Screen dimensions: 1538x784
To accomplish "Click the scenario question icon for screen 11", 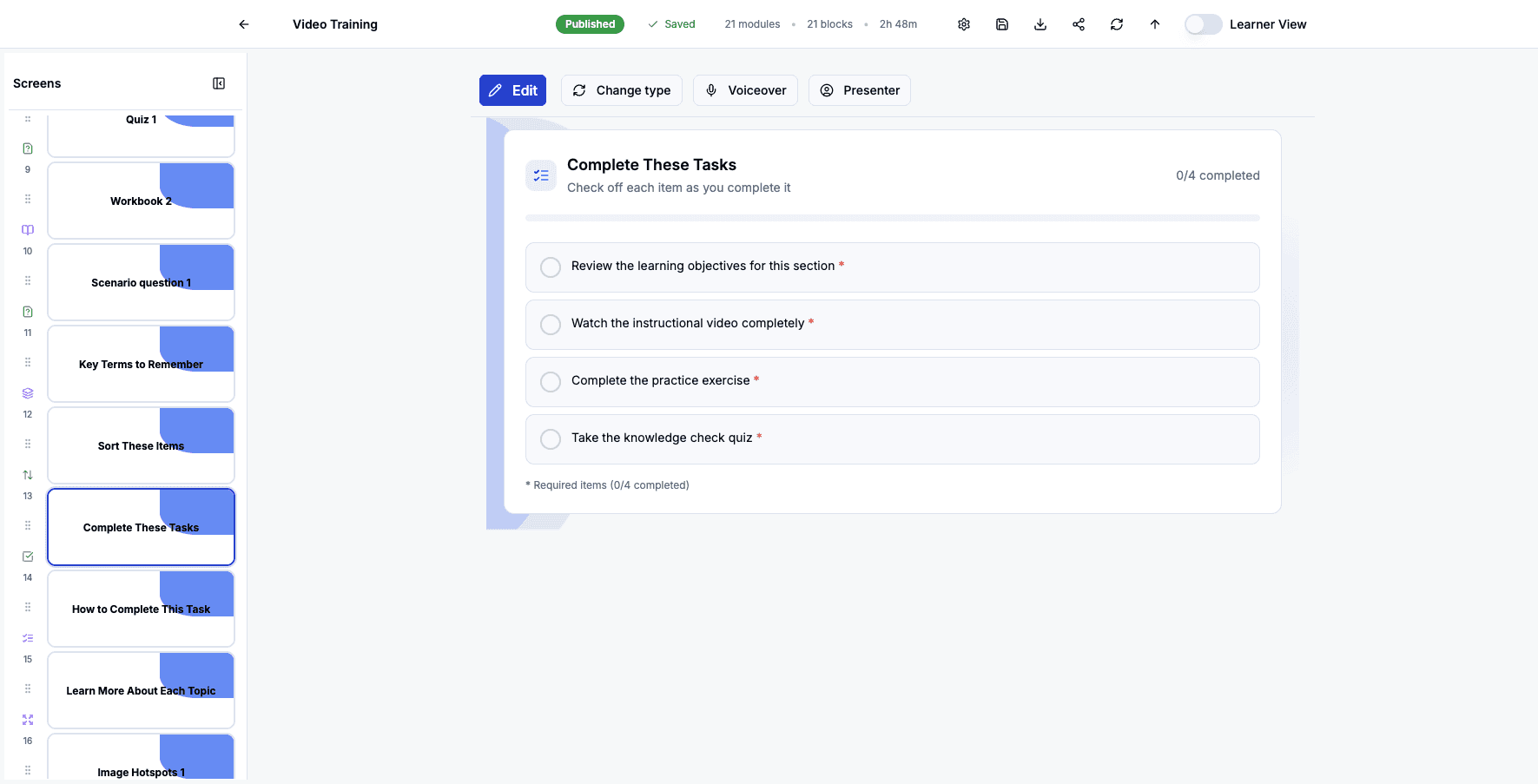I will tap(28, 312).
